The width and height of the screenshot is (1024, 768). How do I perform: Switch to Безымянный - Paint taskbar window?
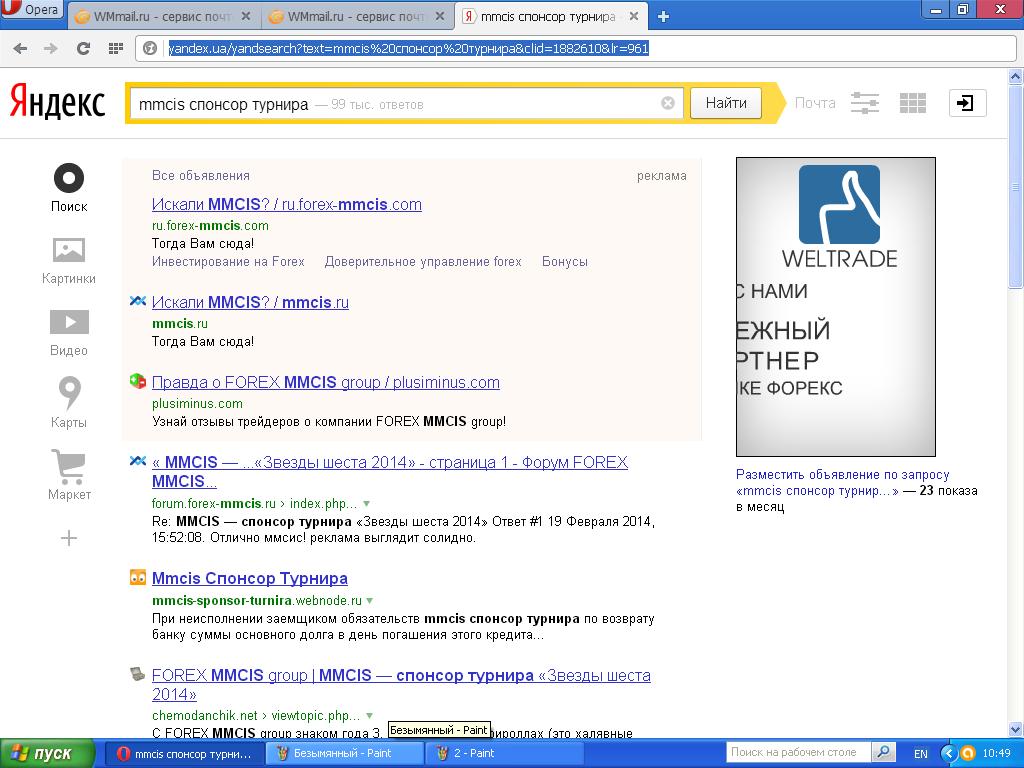point(345,754)
